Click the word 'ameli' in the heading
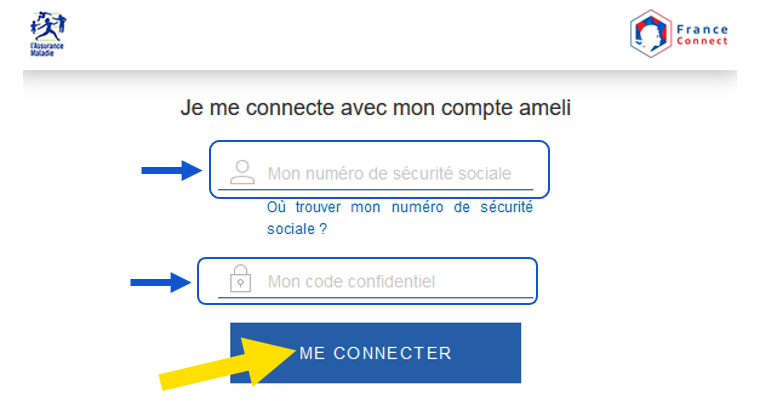761x411 pixels. (x=545, y=107)
